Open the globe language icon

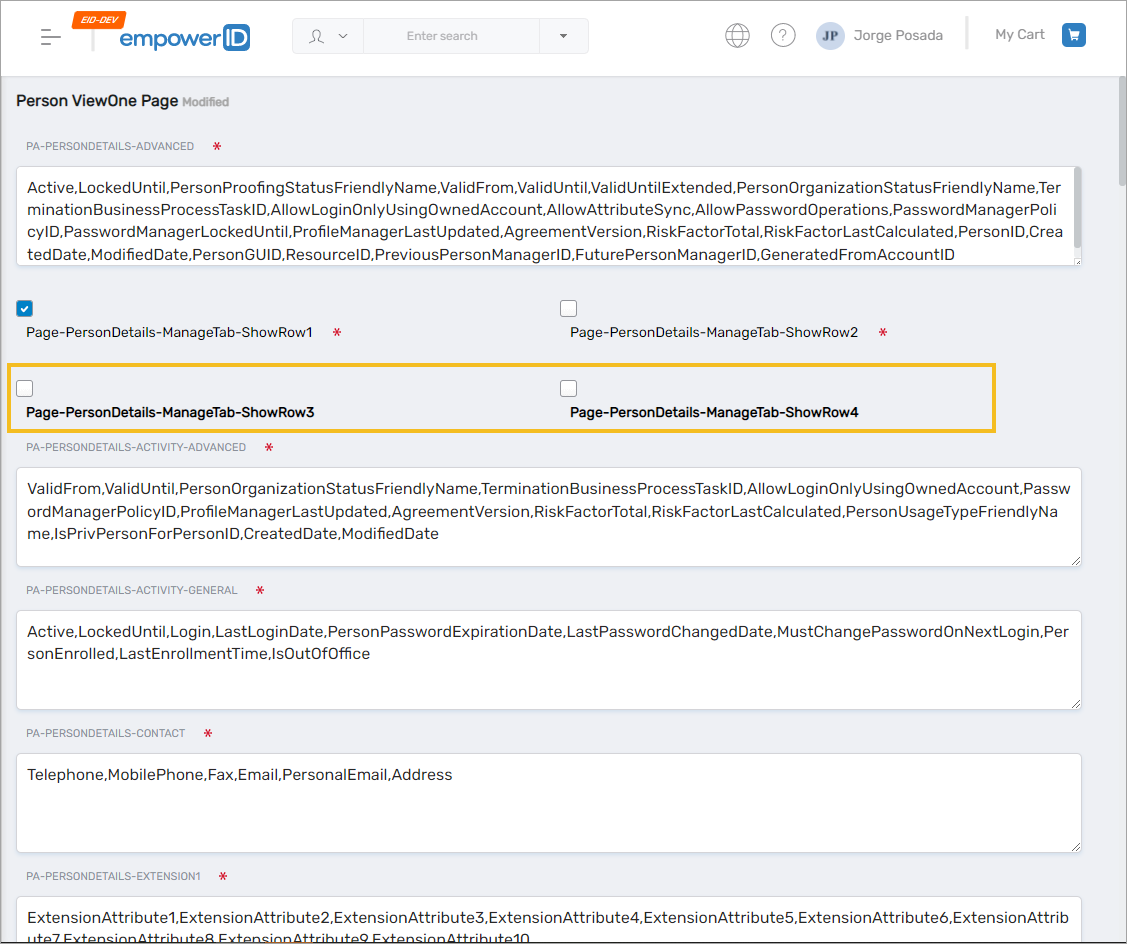coord(737,34)
